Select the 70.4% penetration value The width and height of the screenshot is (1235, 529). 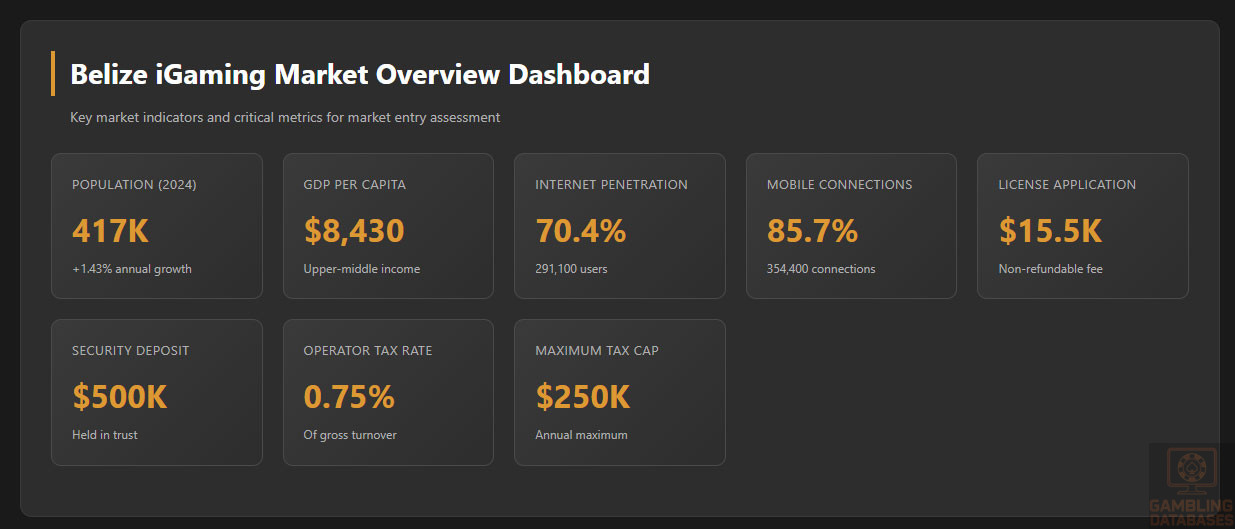tap(580, 231)
